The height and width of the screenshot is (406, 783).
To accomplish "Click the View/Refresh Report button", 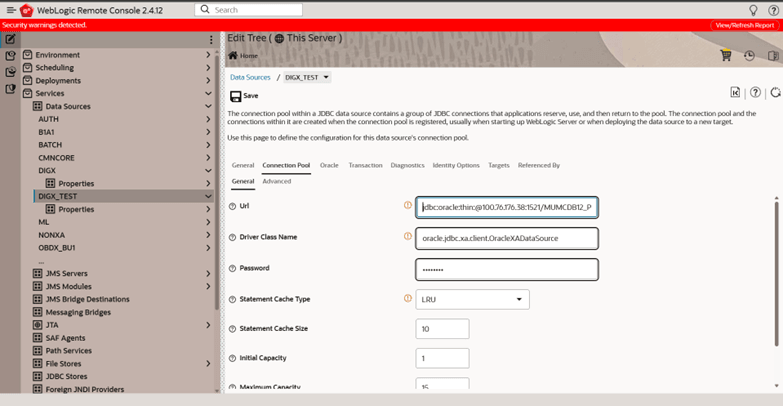I will 745,25.
